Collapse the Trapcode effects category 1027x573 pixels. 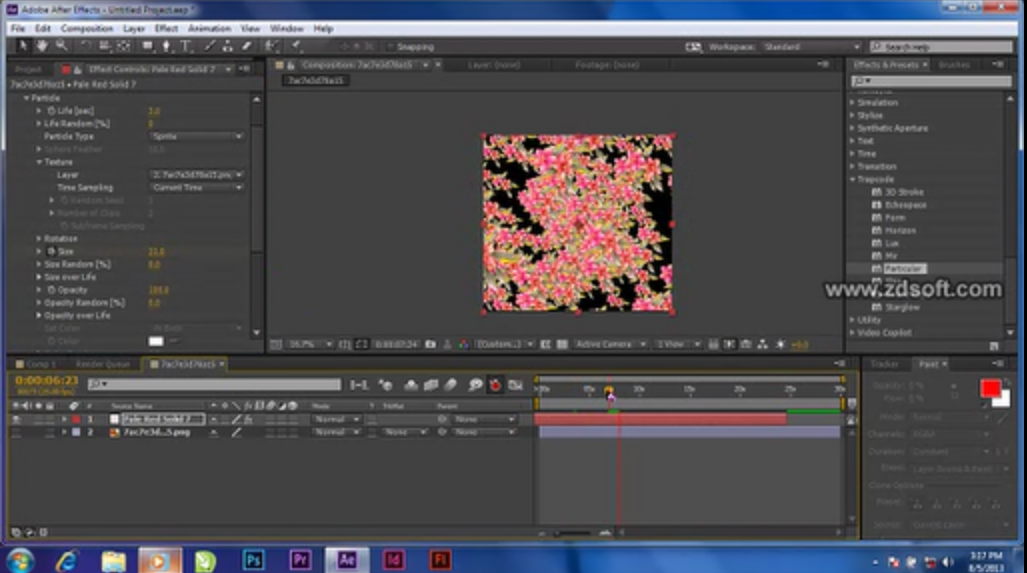(853, 179)
